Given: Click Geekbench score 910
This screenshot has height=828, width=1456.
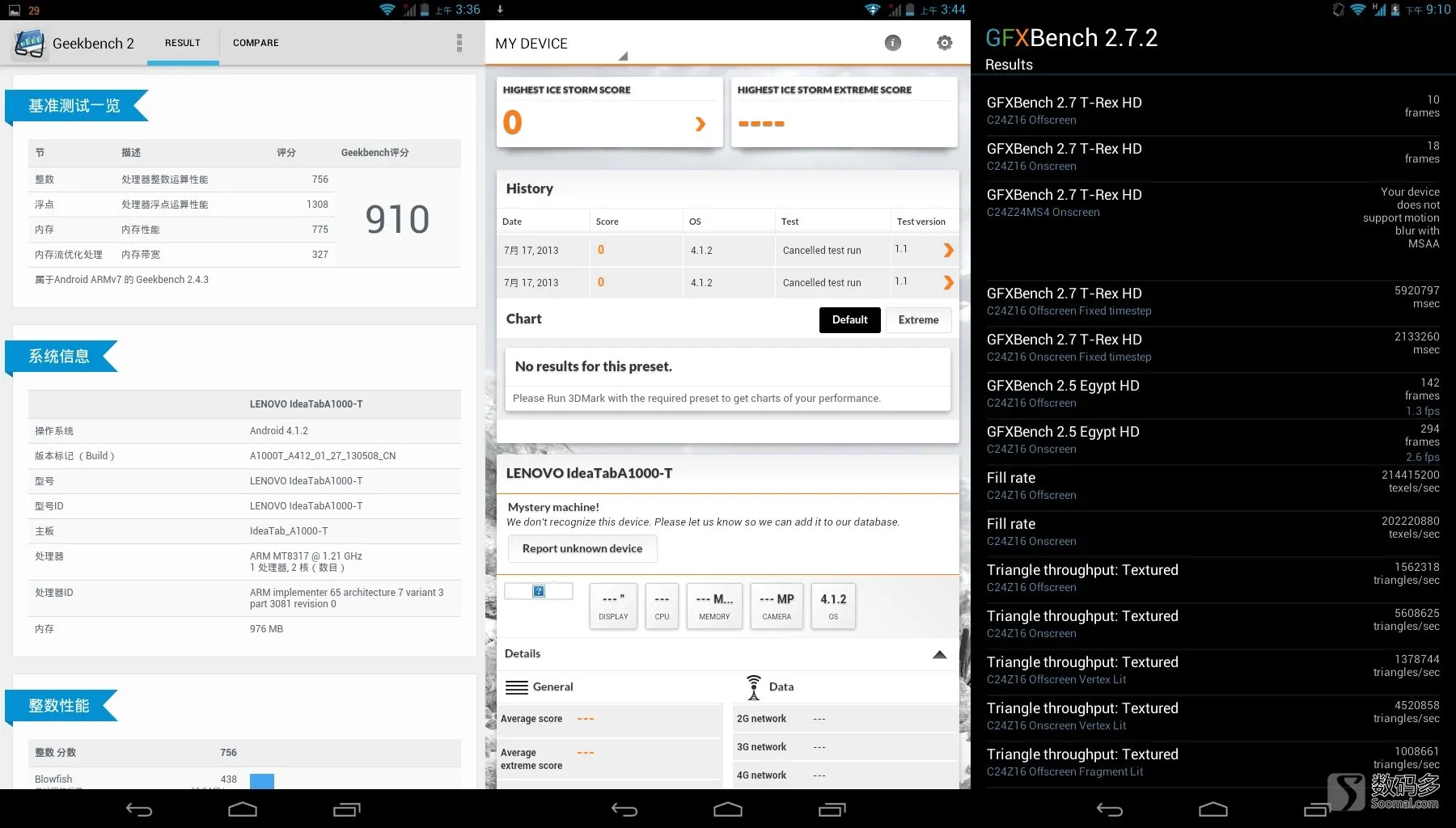Looking at the screenshot, I should click(x=397, y=219).
